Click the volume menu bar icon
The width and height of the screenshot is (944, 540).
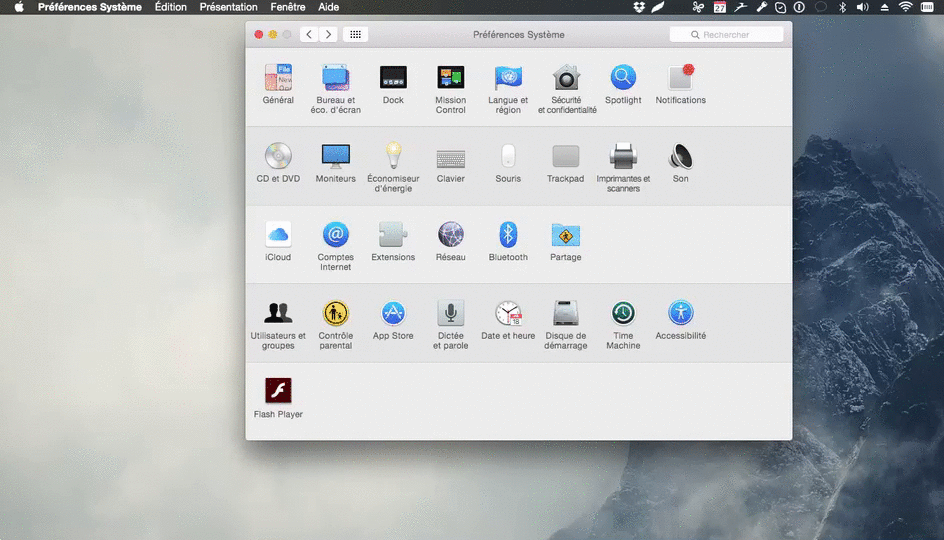[x=863, y=7]
